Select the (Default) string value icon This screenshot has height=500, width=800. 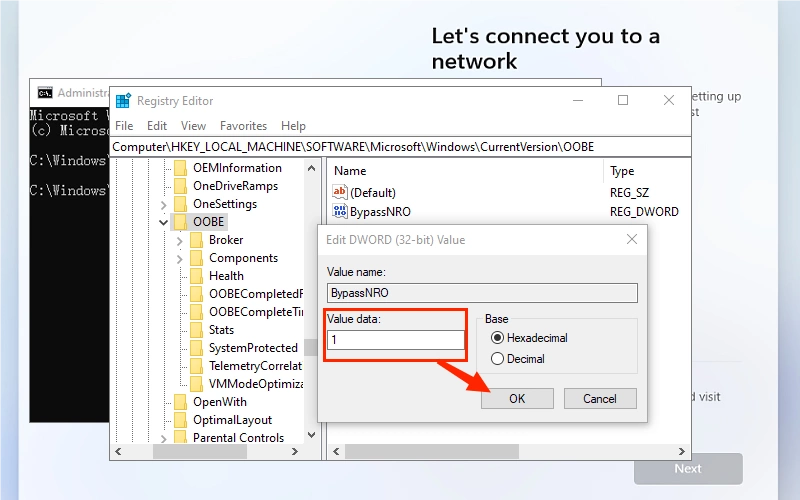pyautogui.click(x=339, y=192)
